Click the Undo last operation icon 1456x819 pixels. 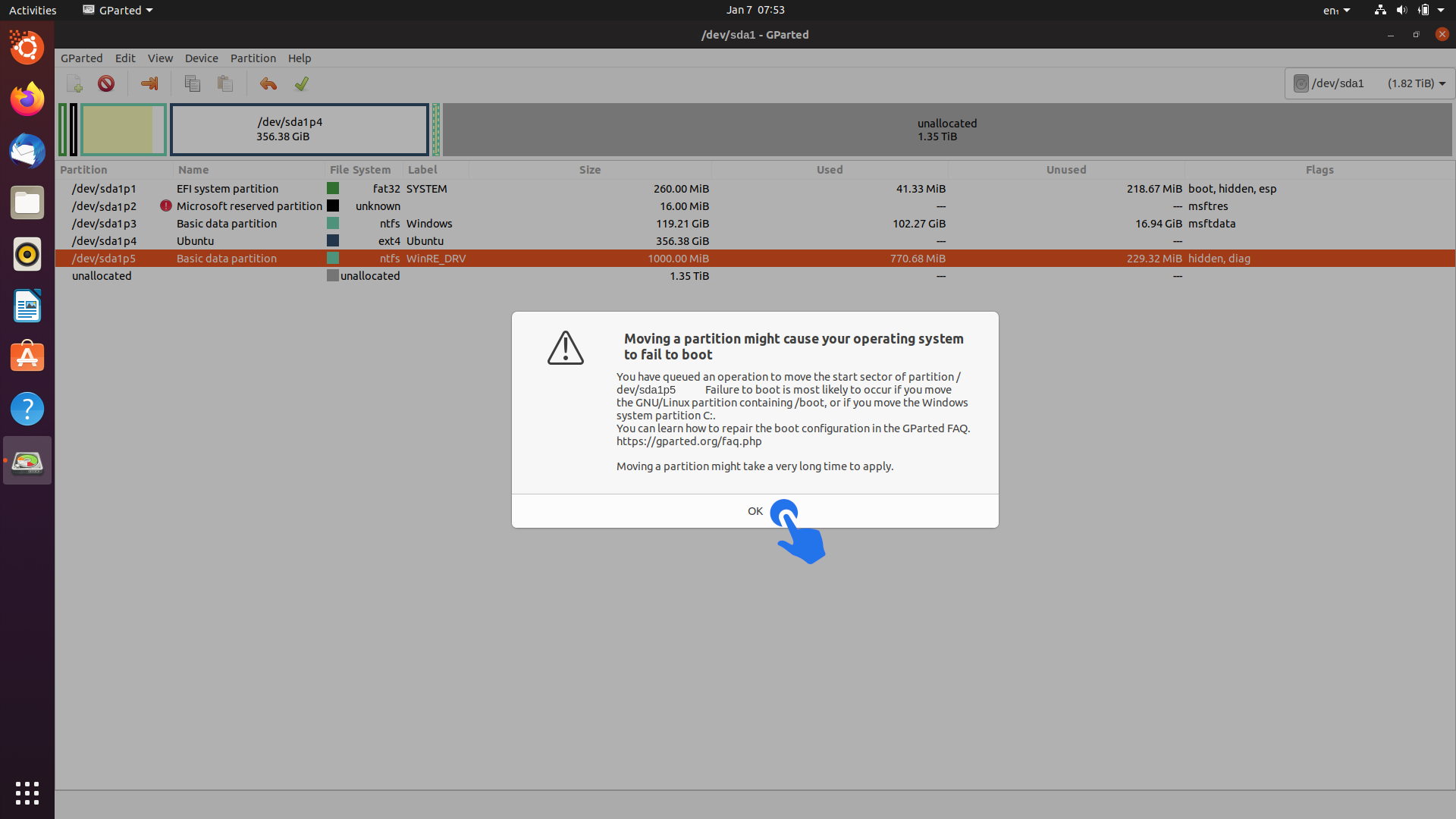click(268, 83)
